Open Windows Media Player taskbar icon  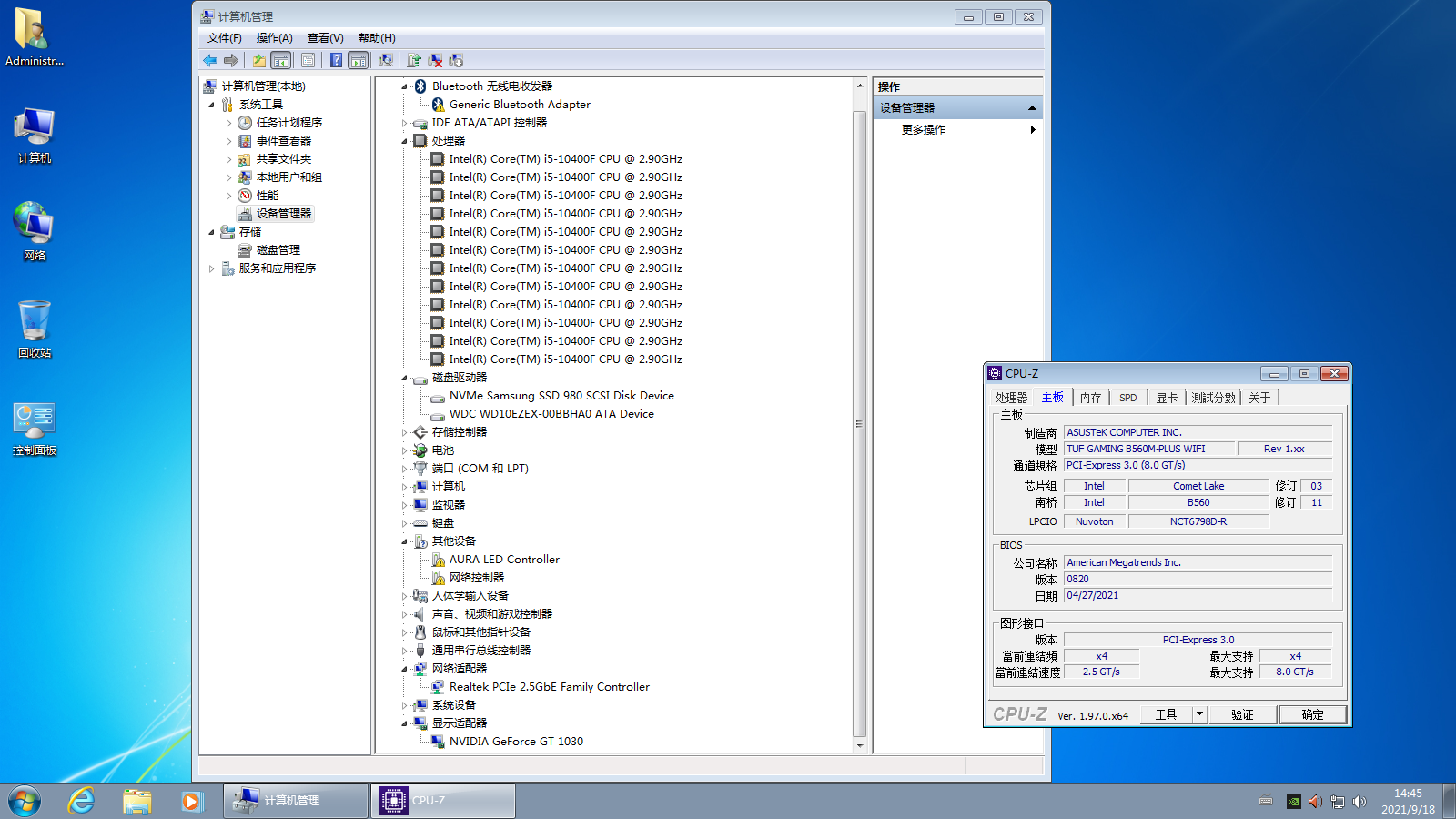click(x=191, y=801)
